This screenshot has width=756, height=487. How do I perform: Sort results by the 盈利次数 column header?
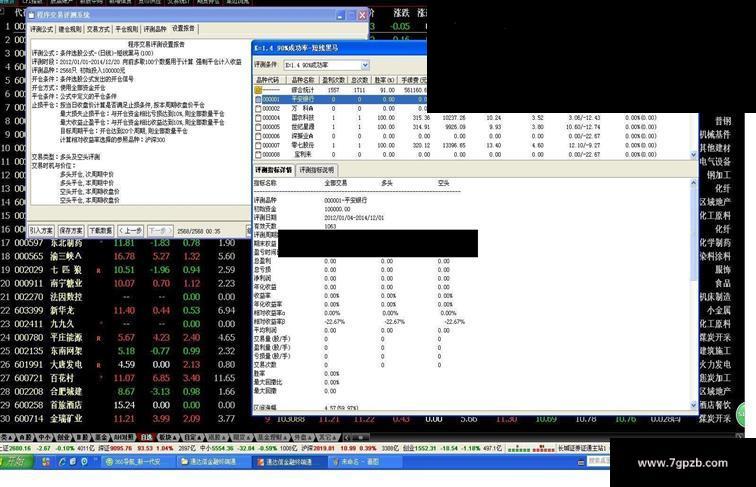pos(334,80)
